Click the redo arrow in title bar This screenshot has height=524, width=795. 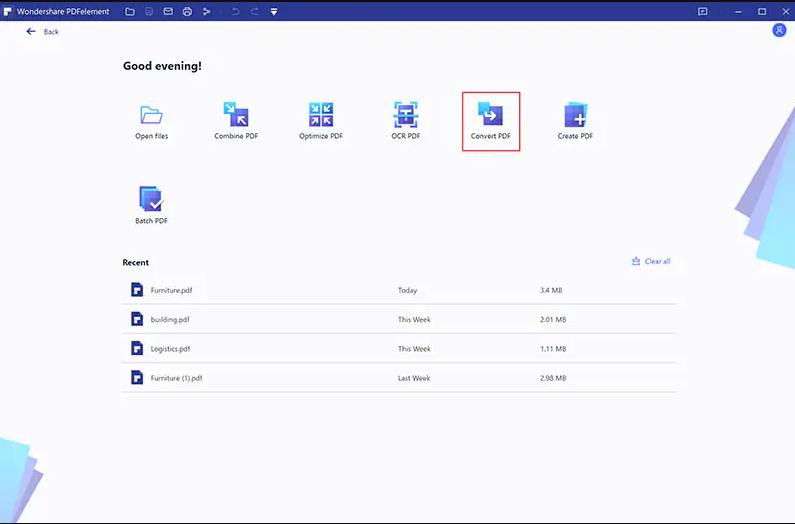tap(255, 11)
